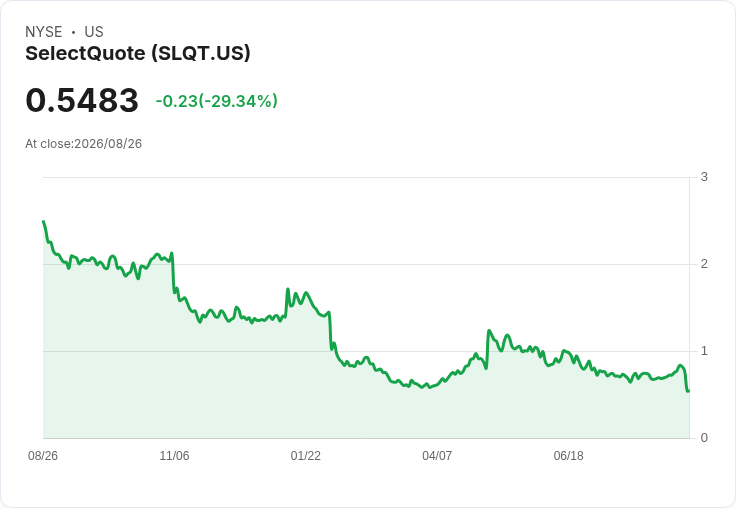Select the NYSE exchange label

[44, 32]
